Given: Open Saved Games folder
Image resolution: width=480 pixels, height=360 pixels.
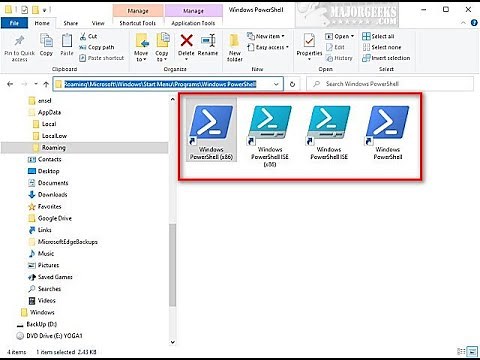Looking at the screenshot, I should [x=50, y=277].
